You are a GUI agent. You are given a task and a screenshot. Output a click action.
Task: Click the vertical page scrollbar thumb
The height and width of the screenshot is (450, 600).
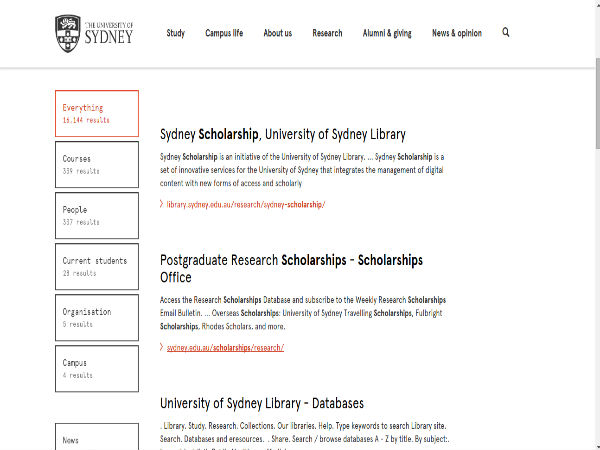(598, 103)
